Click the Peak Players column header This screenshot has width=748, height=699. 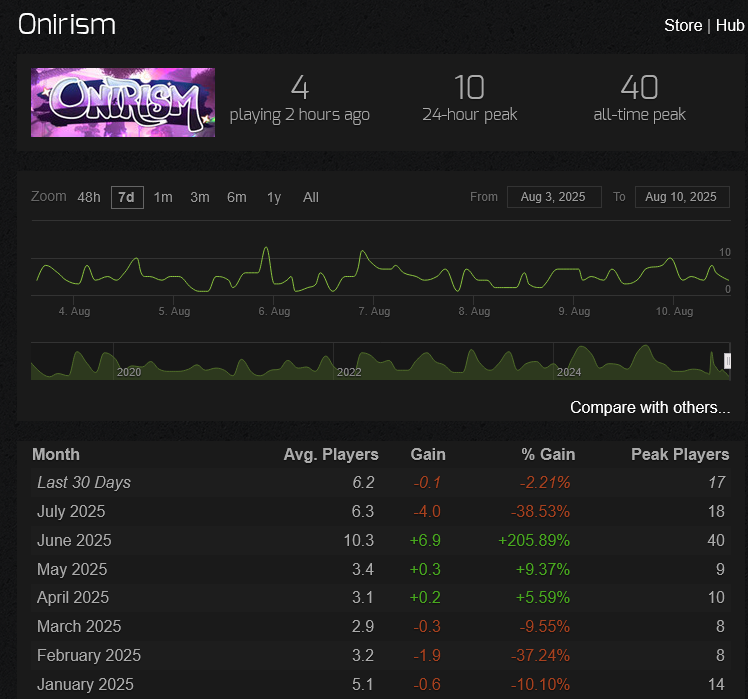tap(680, 454)
